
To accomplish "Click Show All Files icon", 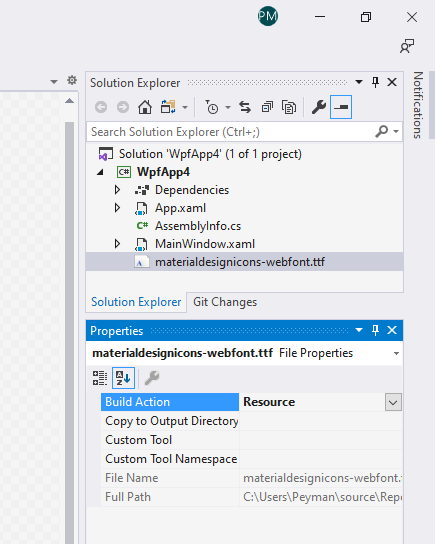I will (x=289, y=107).
